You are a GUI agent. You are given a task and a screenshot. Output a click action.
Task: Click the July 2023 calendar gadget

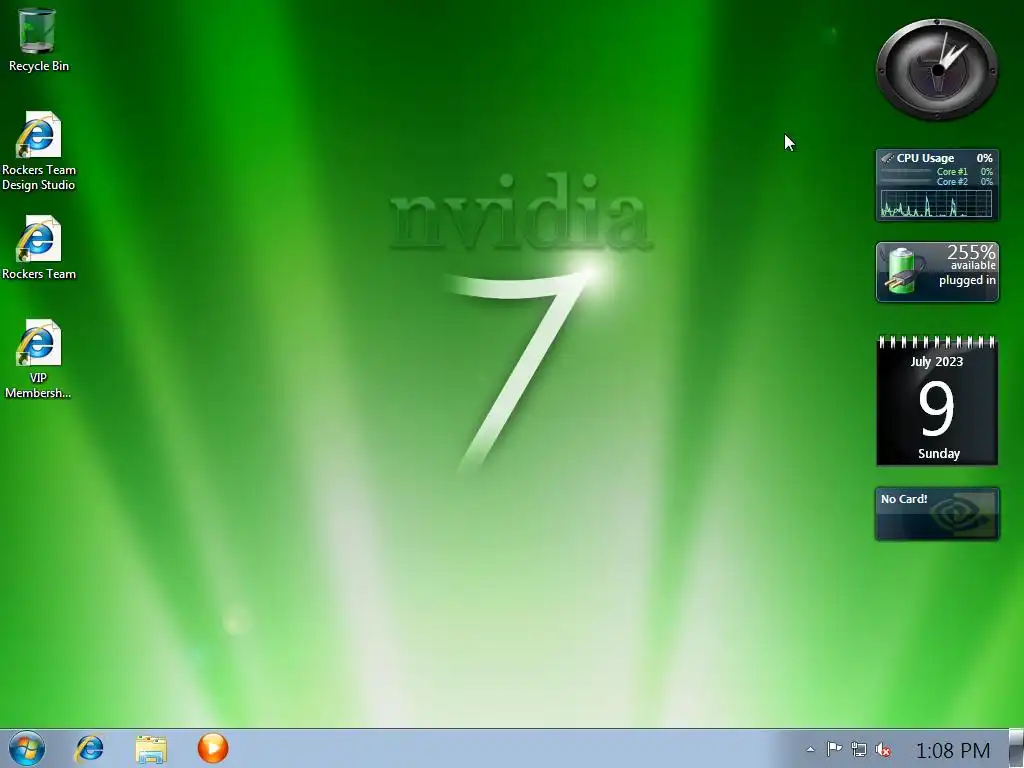pos(937,400)
